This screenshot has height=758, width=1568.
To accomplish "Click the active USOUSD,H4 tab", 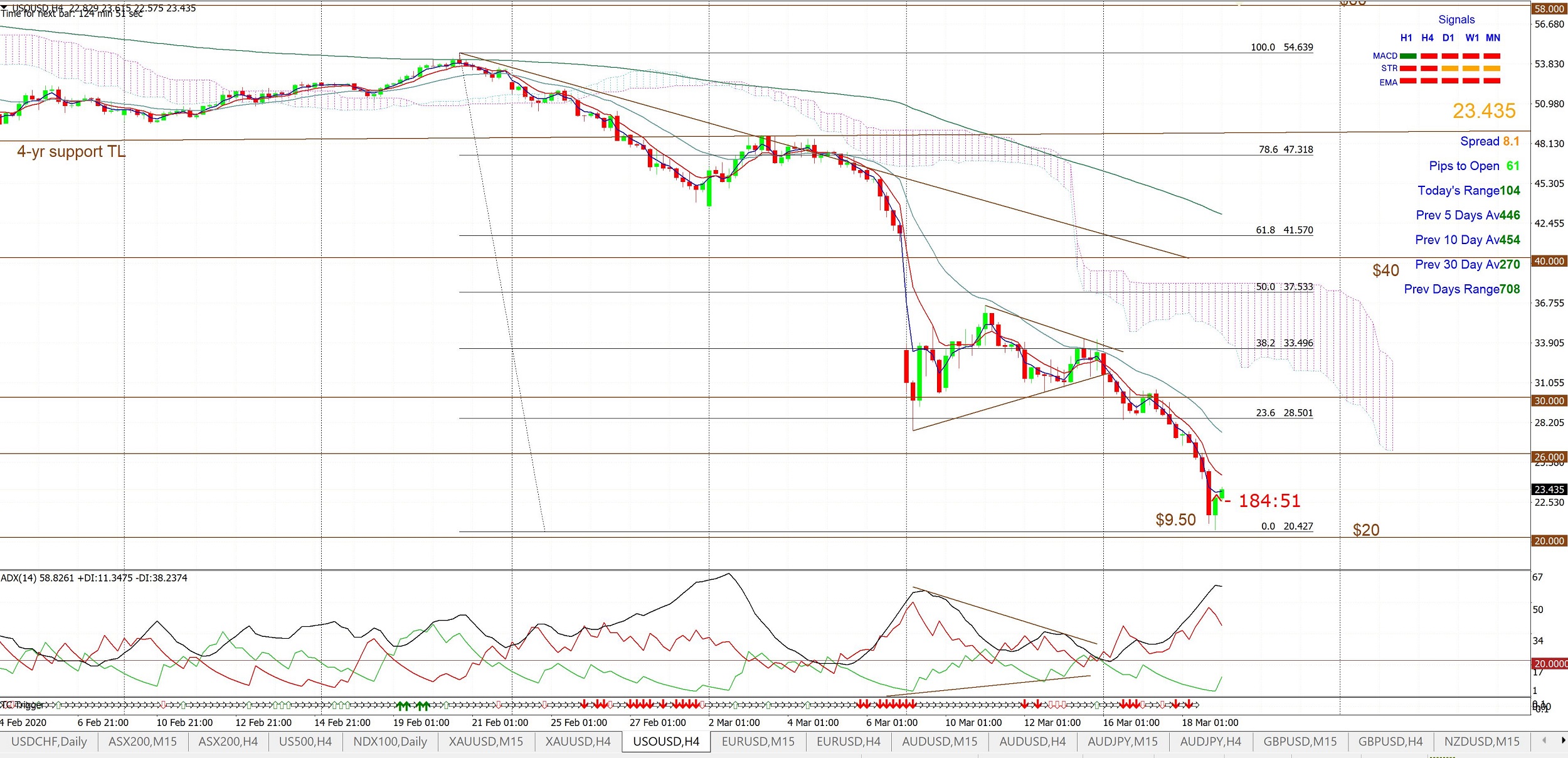I will 666,742.
